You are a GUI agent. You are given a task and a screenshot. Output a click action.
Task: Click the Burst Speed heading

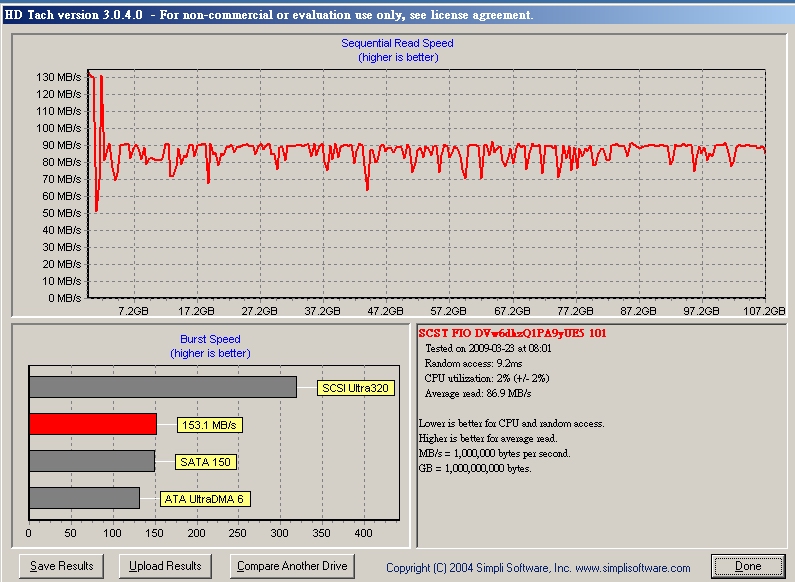[x=210, y=339]
